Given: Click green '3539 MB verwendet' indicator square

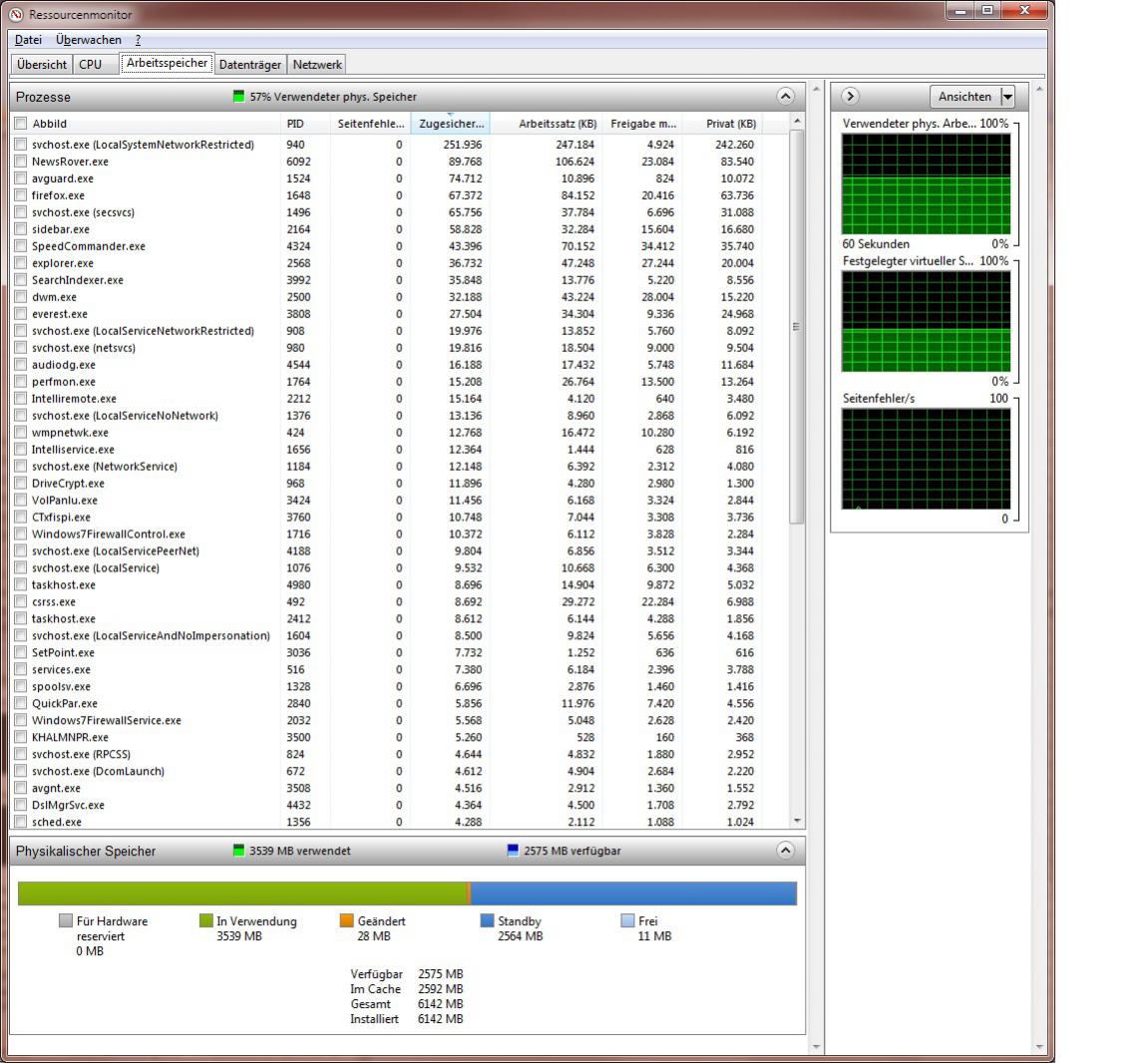Looking at the screenshot, I should (238, 851).
